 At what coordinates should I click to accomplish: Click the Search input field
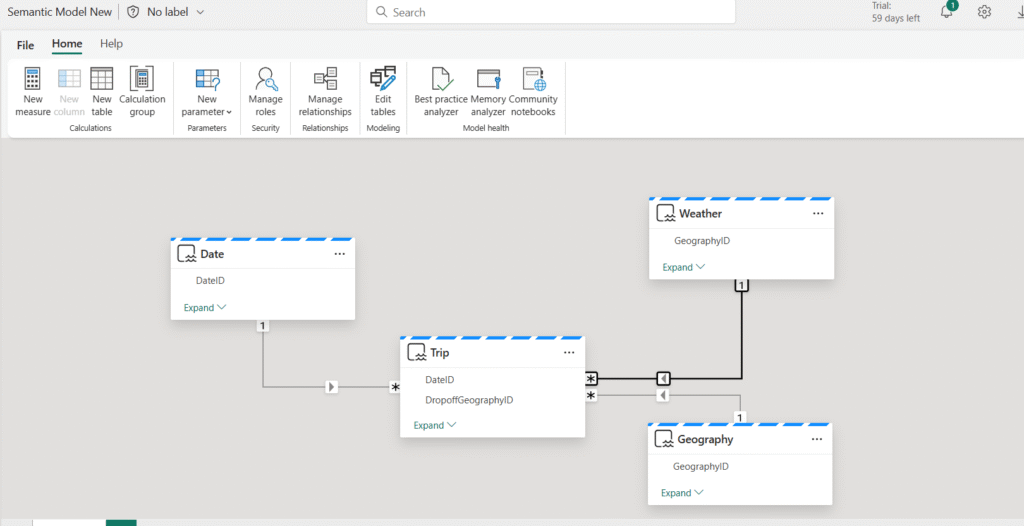[551, 12]
